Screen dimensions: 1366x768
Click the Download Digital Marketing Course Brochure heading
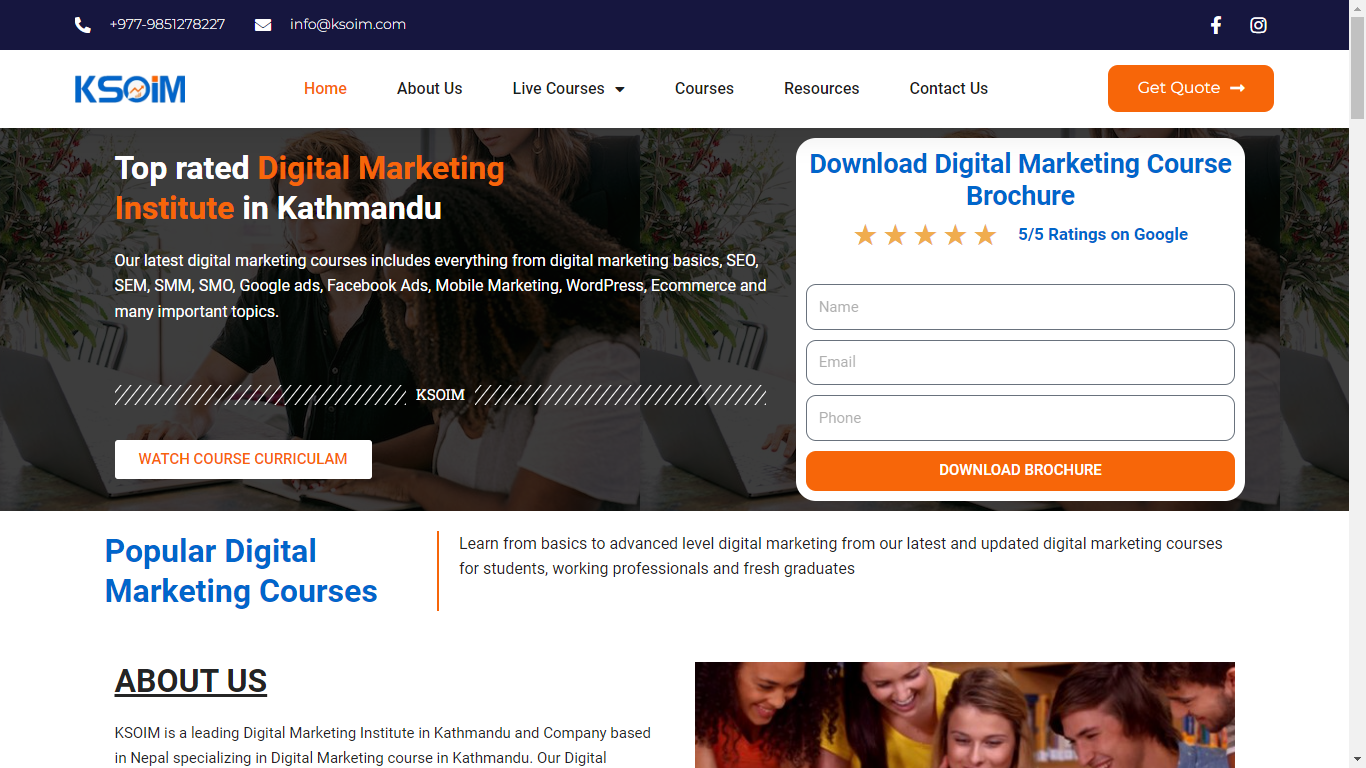(1020, 180)
